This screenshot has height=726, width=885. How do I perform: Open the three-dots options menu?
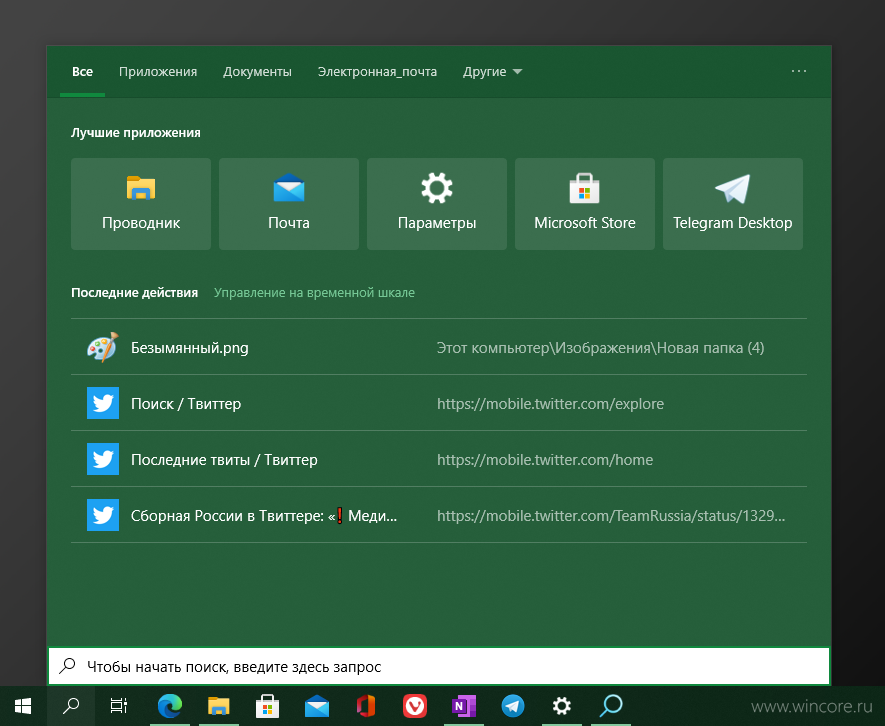(799, 71)
